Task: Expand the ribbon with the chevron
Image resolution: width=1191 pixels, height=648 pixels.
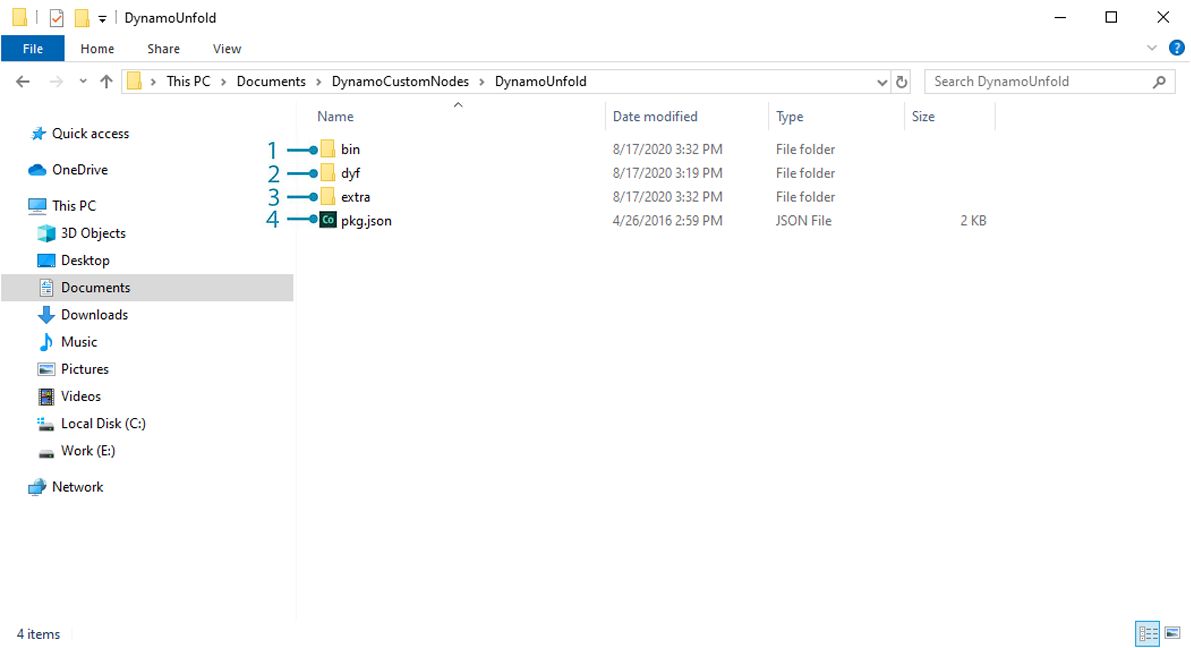Action: (x=1151, y=48)
